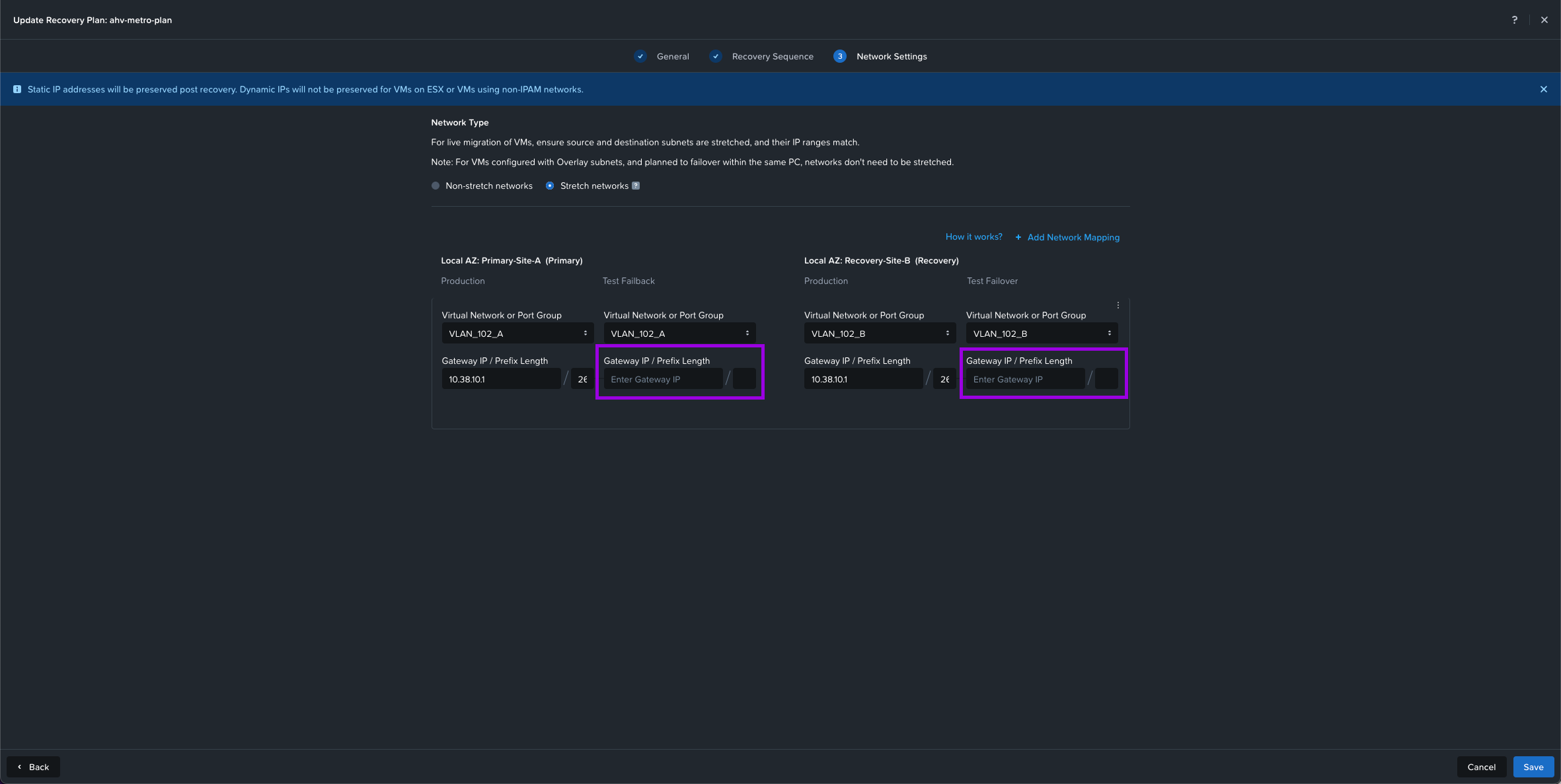Click Local AZ: Recovery-Site-B (Recovery) label
Screen dimensions: 1561x784
point(881,260)
